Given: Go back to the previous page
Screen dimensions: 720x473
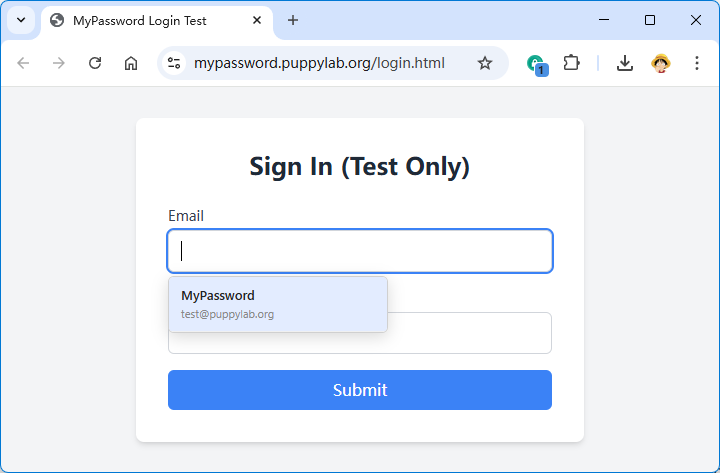Looking at the screenshot, I should [23, 63].
